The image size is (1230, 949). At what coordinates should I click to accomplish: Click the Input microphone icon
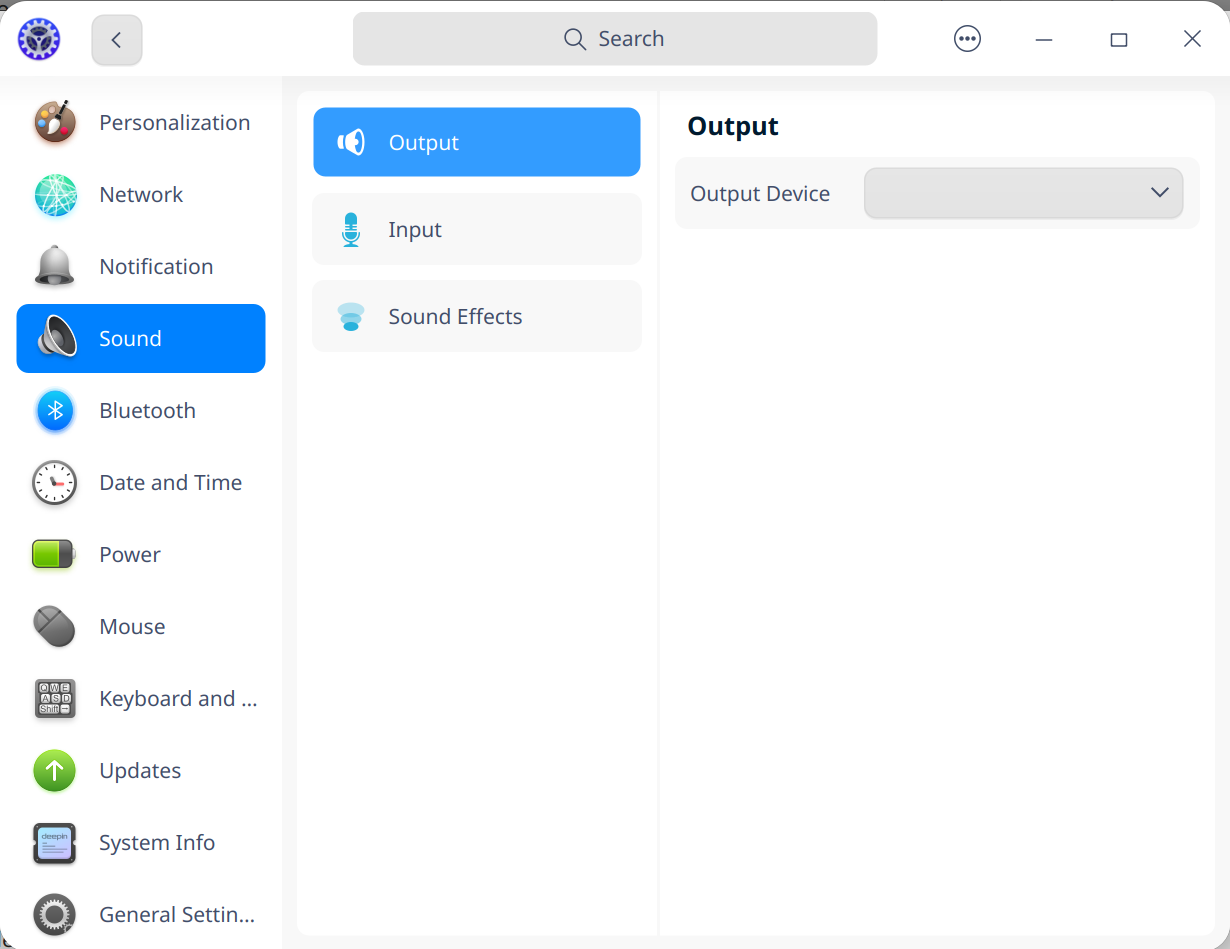point(351,230)
